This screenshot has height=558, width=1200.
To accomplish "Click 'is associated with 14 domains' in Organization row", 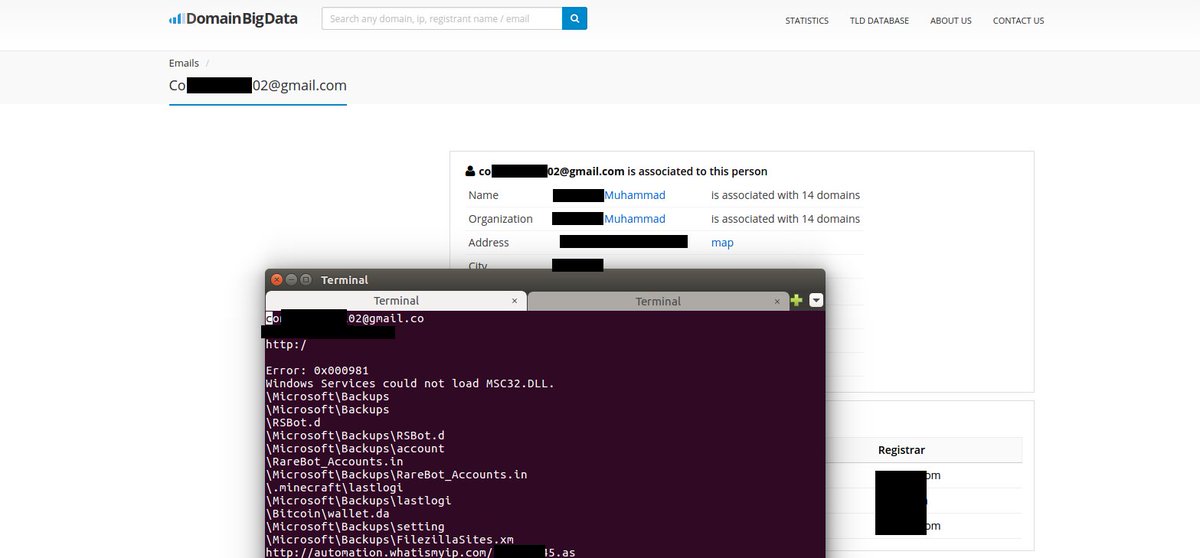I will (785, 218).
